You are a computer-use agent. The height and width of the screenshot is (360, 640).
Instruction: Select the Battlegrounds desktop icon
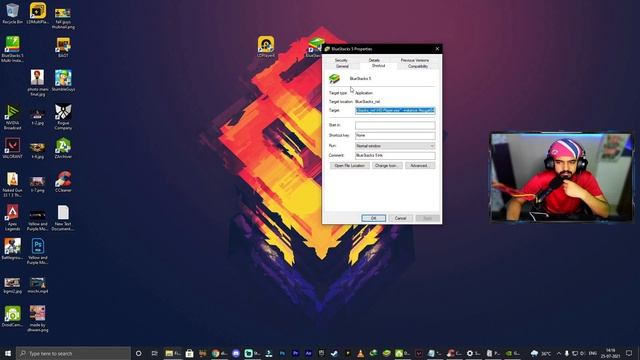12,249
